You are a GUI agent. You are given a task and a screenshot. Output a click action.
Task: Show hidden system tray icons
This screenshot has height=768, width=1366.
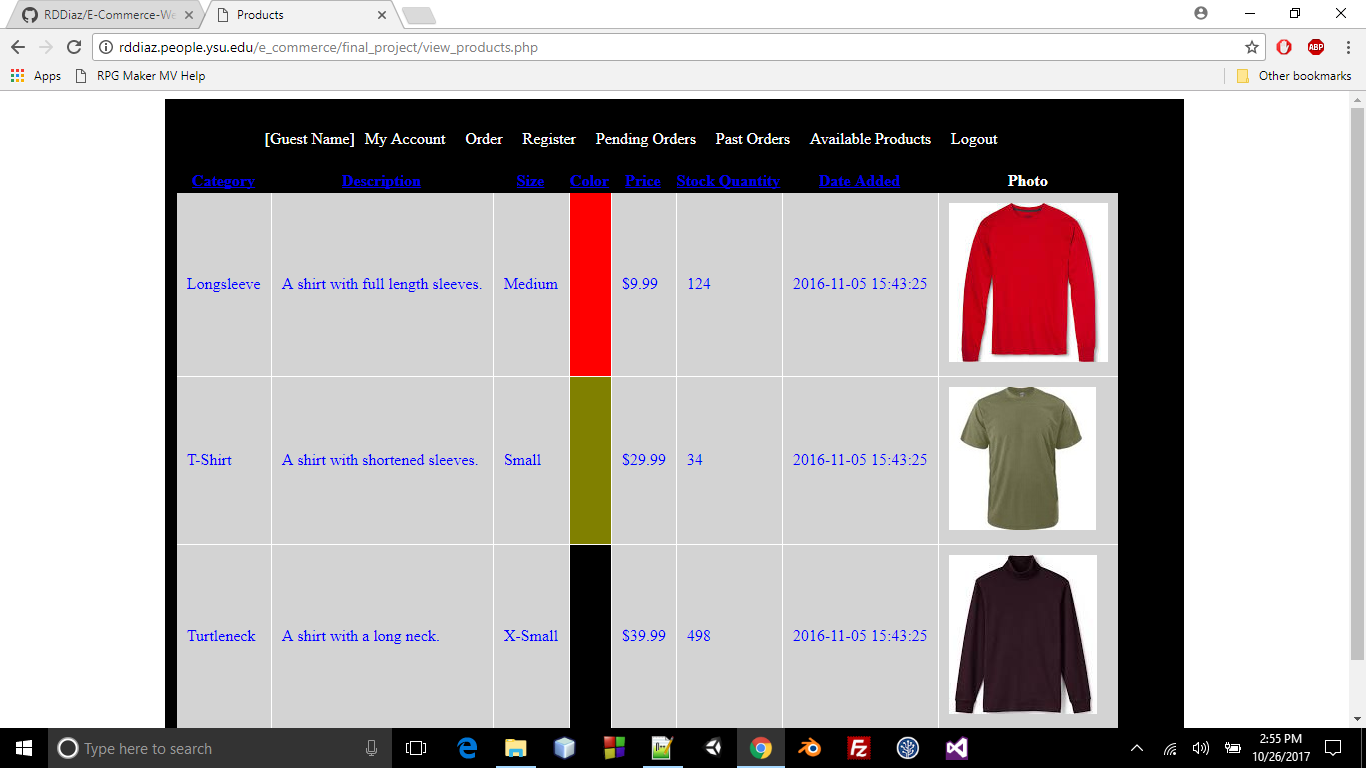(x=1137, y=748)
